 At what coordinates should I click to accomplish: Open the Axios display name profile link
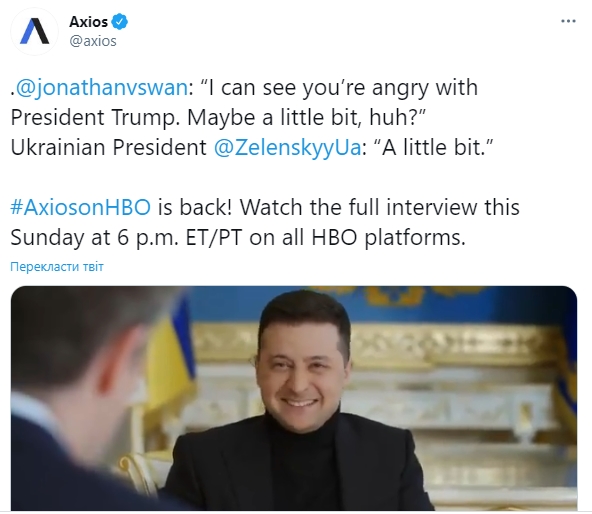click(89, 22)
